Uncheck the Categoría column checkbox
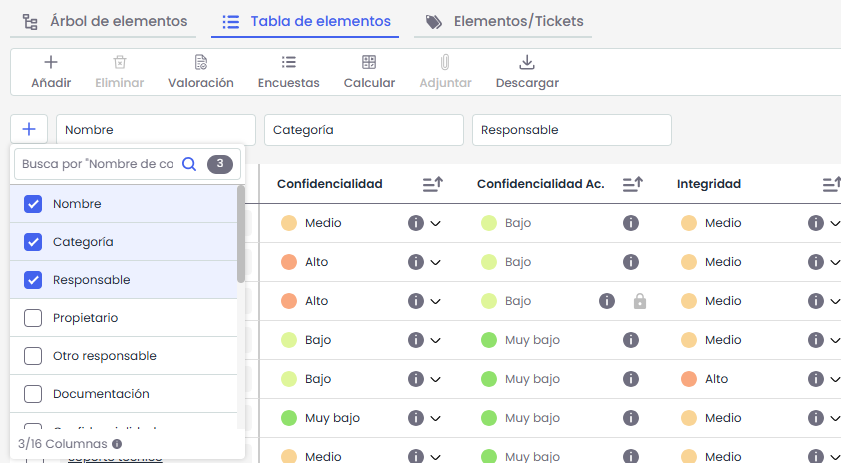841x463 pixels. pyautogui.click(x=33, y=242)
